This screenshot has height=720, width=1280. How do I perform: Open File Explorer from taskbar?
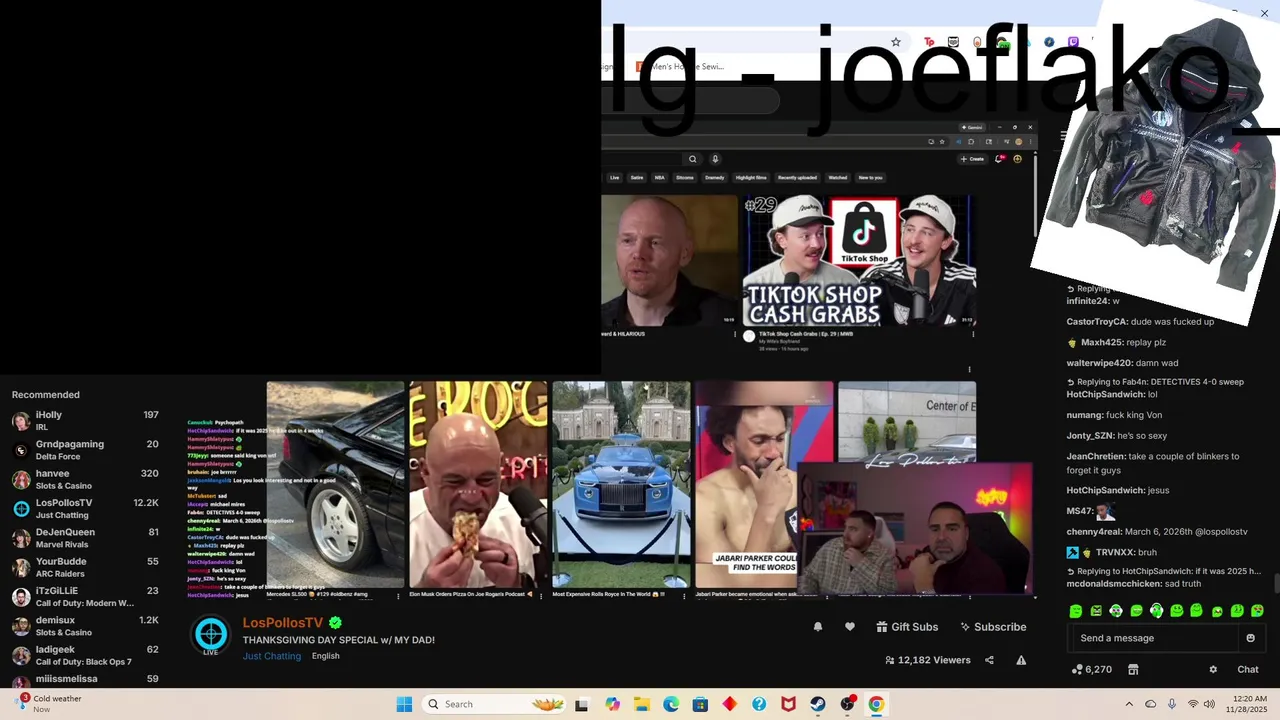coord(641,704)
